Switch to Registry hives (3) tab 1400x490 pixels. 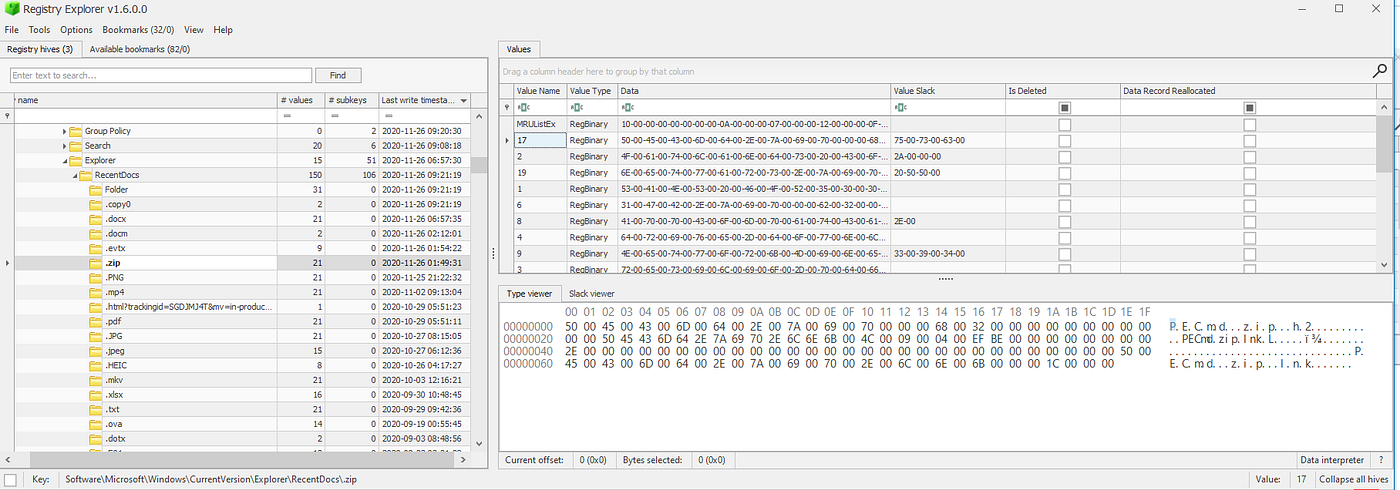[x=40, y=48]
